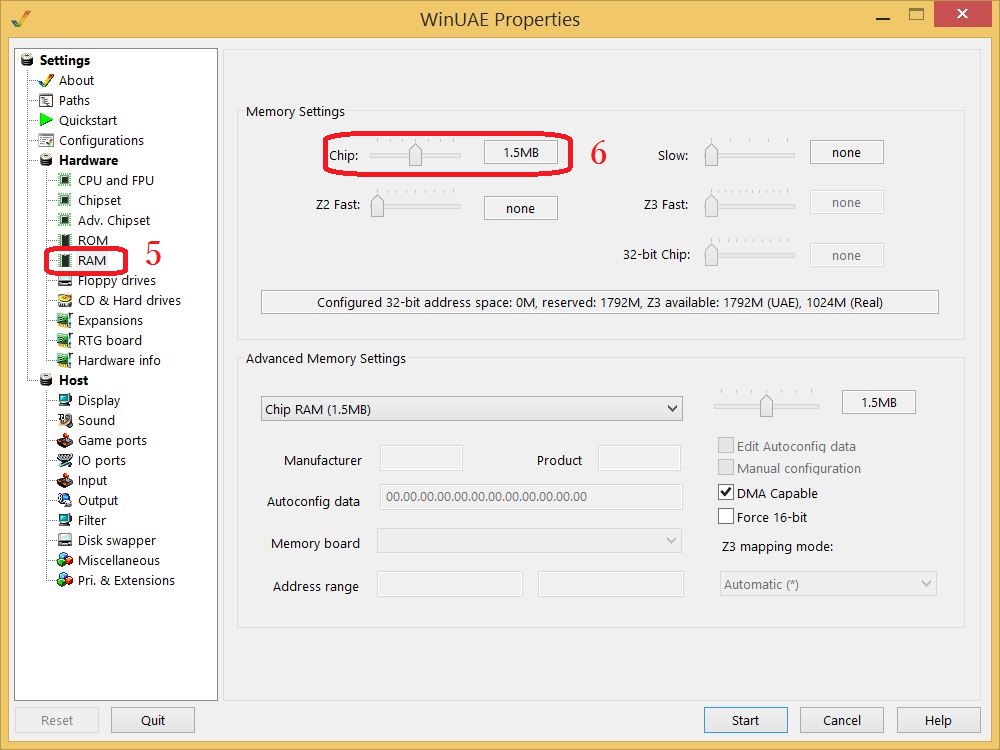
Task: Click the Quit button
Action: [x=153, y=720]
